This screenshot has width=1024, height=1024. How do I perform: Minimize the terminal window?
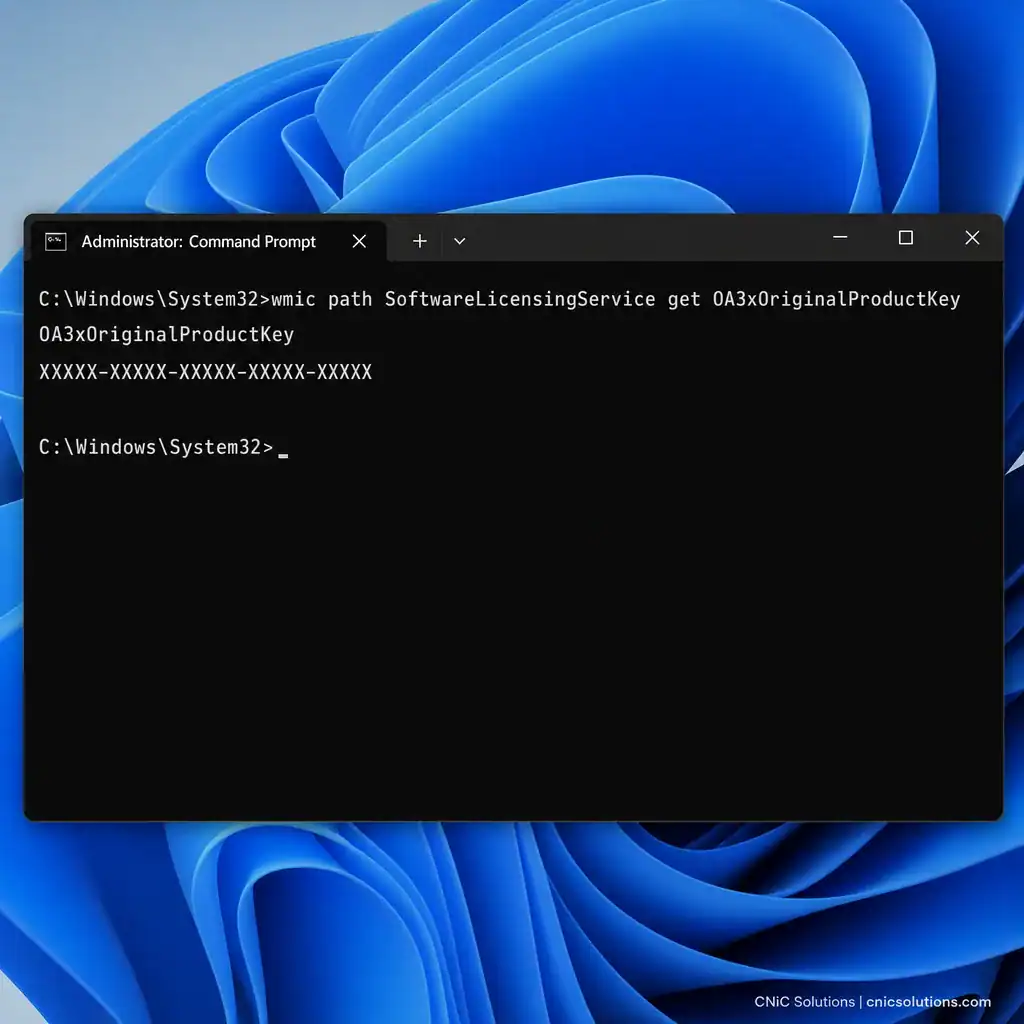point(840,237)
